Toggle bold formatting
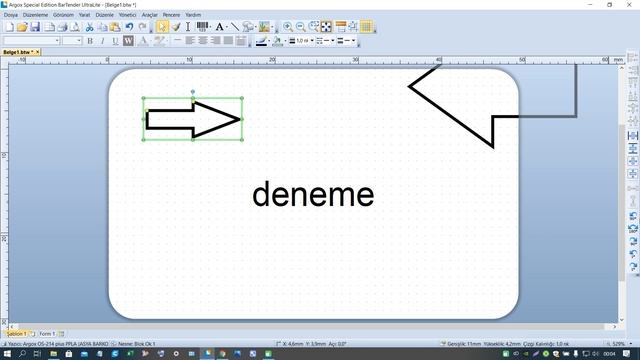This screenshot has height=360, width=640. click(90, 41)
